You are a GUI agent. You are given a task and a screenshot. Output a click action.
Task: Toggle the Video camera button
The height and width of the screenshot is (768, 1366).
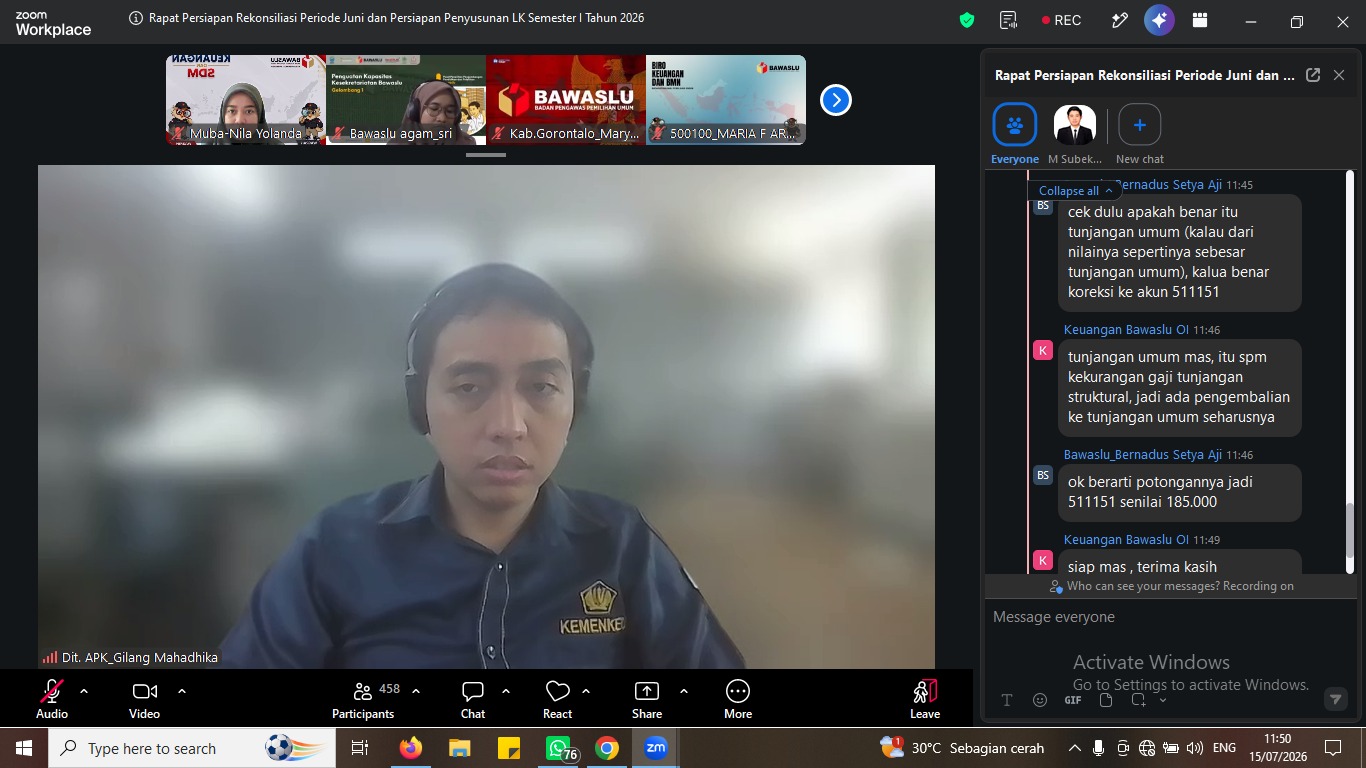pos(144,698)
